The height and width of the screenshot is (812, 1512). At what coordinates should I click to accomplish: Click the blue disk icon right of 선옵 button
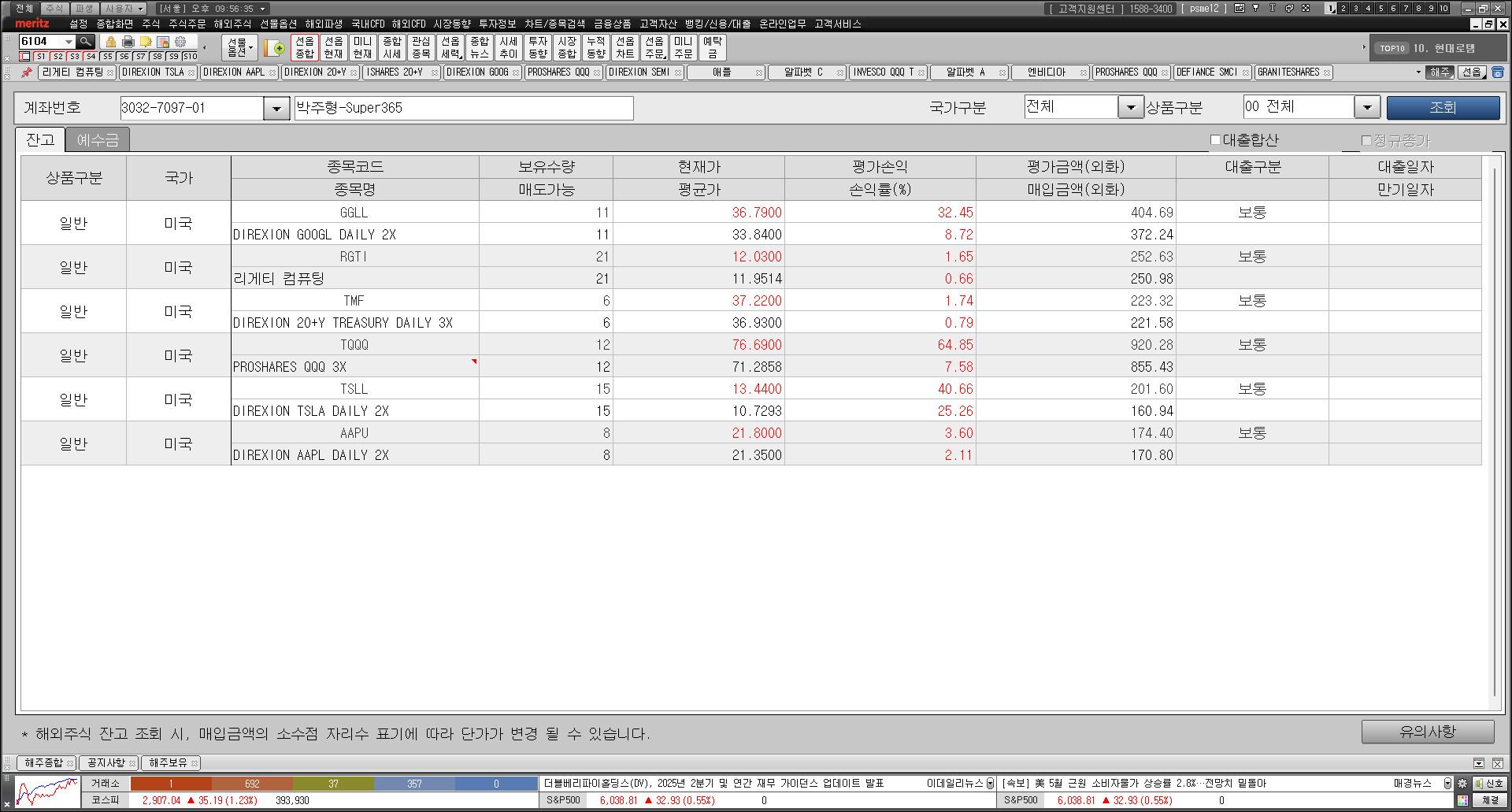[x=1498, y=72]
